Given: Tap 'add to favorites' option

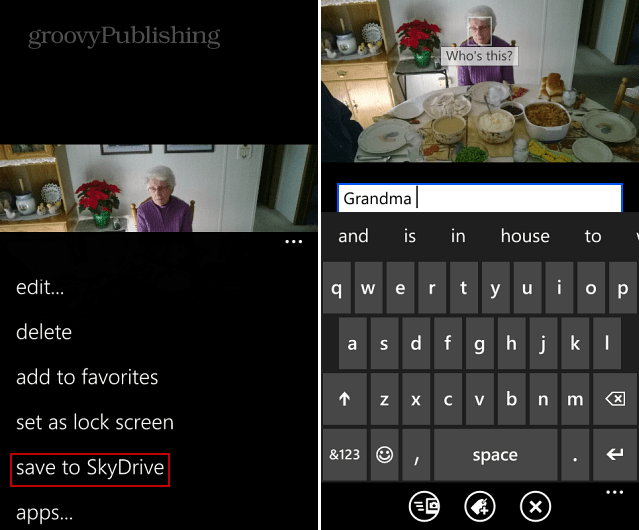Looking at the screenshot, I should pos(87,377).
